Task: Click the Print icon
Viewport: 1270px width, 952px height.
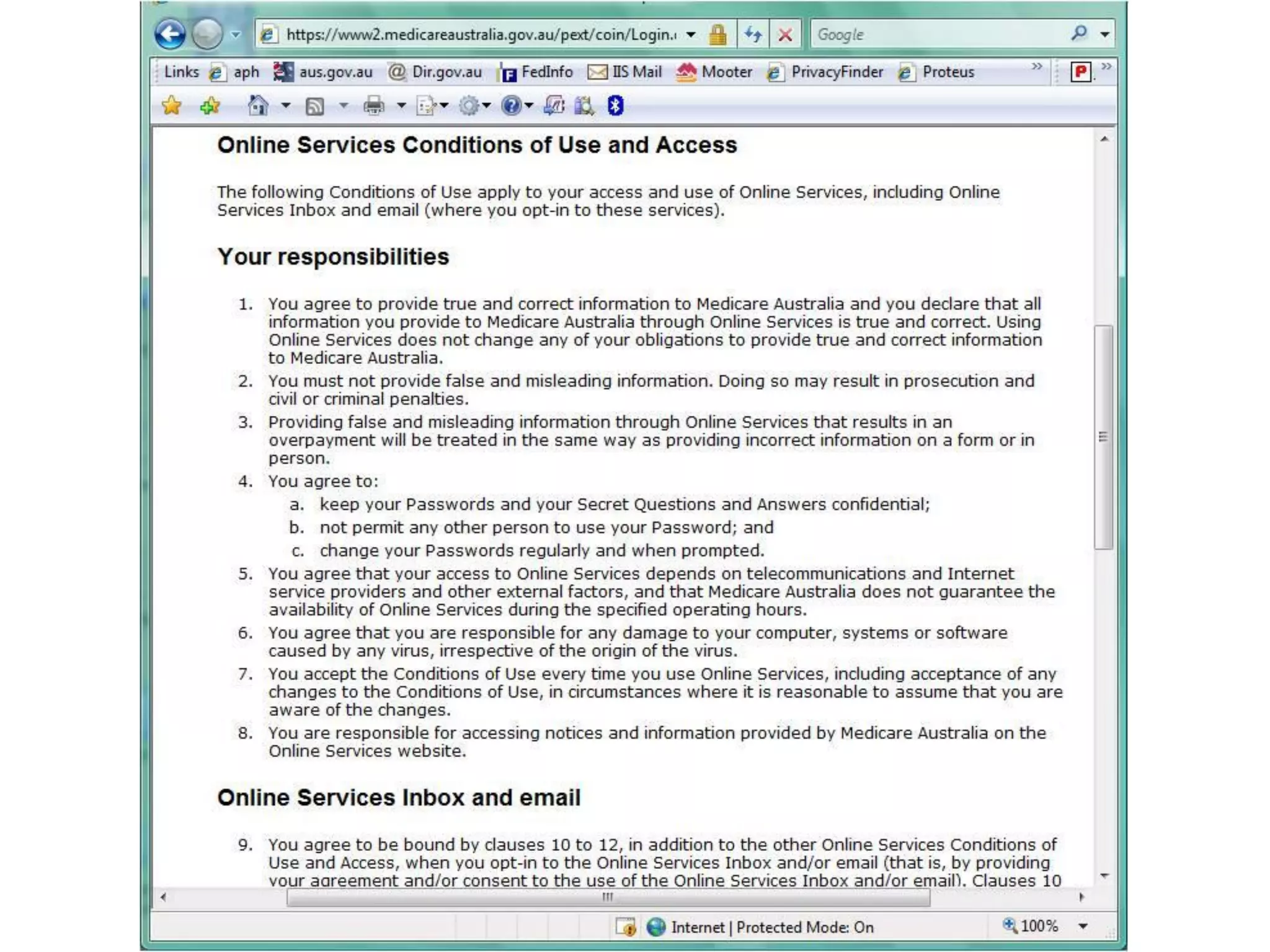Action: (373, 106)
